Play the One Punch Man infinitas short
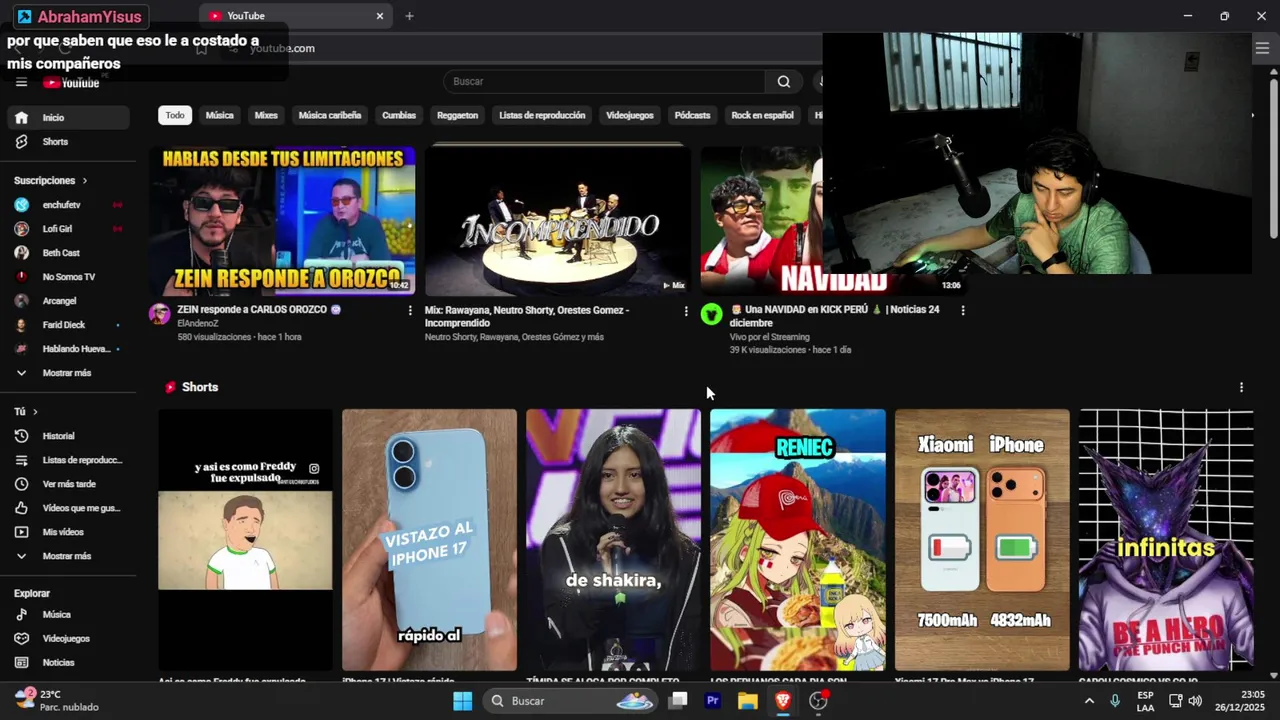The image size is (1280, 720). click(x=1166, y=540)
